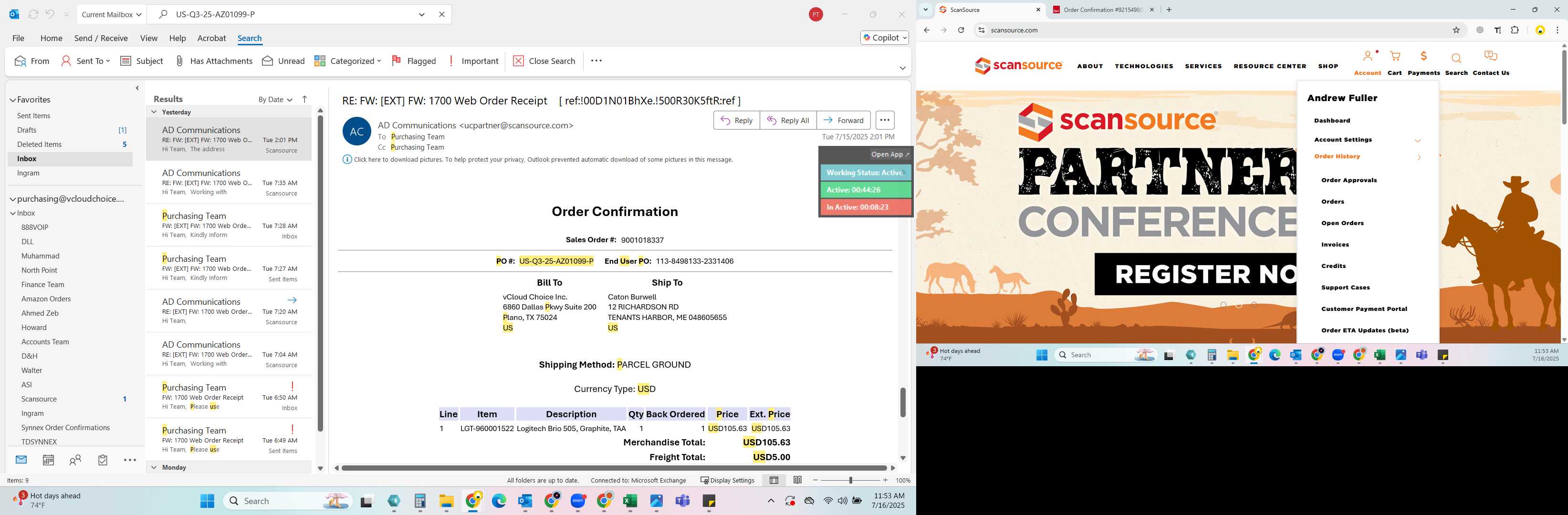This screenshot has width=1568, height=515.
Task: Open People contacts in navigation bar
Action: coord(75,460)
